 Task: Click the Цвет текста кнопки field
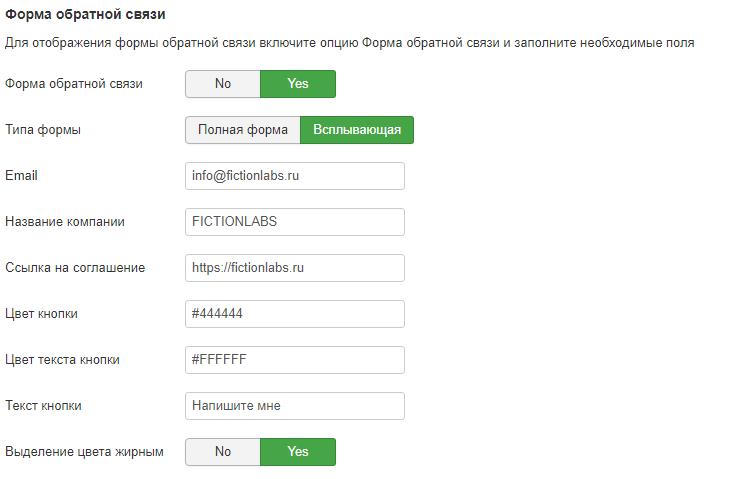[x=295, y=360]
